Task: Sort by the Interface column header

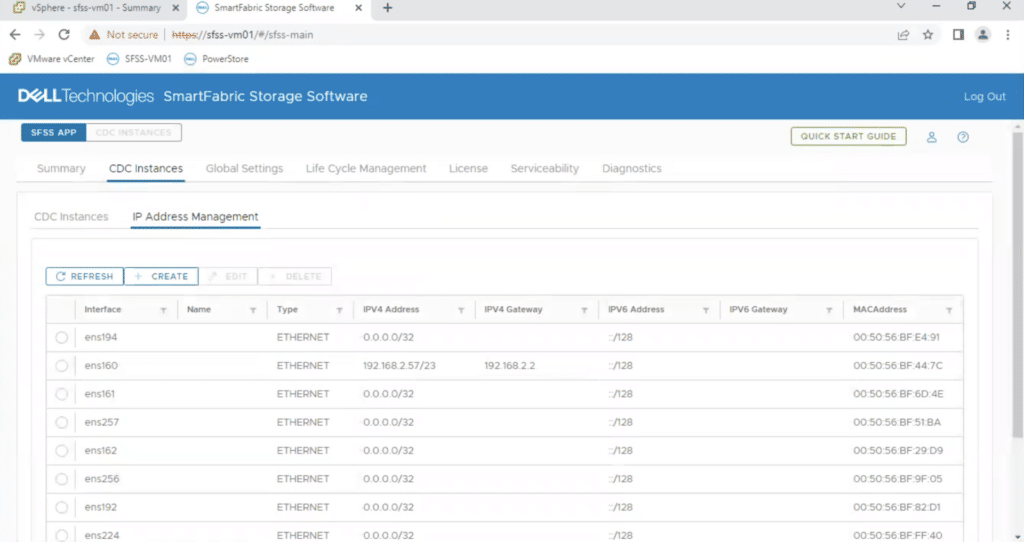Action: [x=103, y=310]
